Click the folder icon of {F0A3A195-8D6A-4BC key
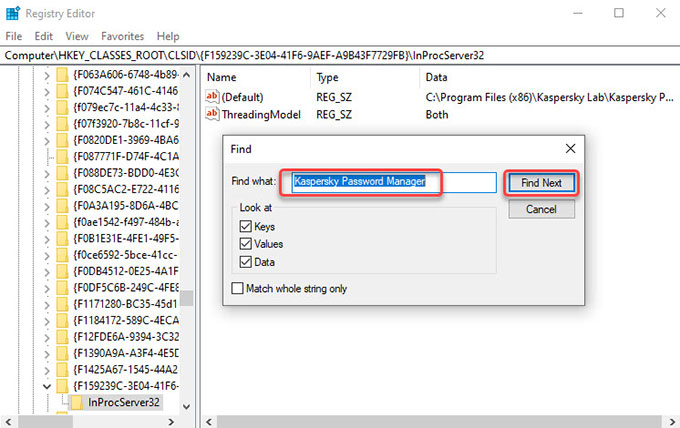Screen dimensions: 680x428 tap(62, 206)
